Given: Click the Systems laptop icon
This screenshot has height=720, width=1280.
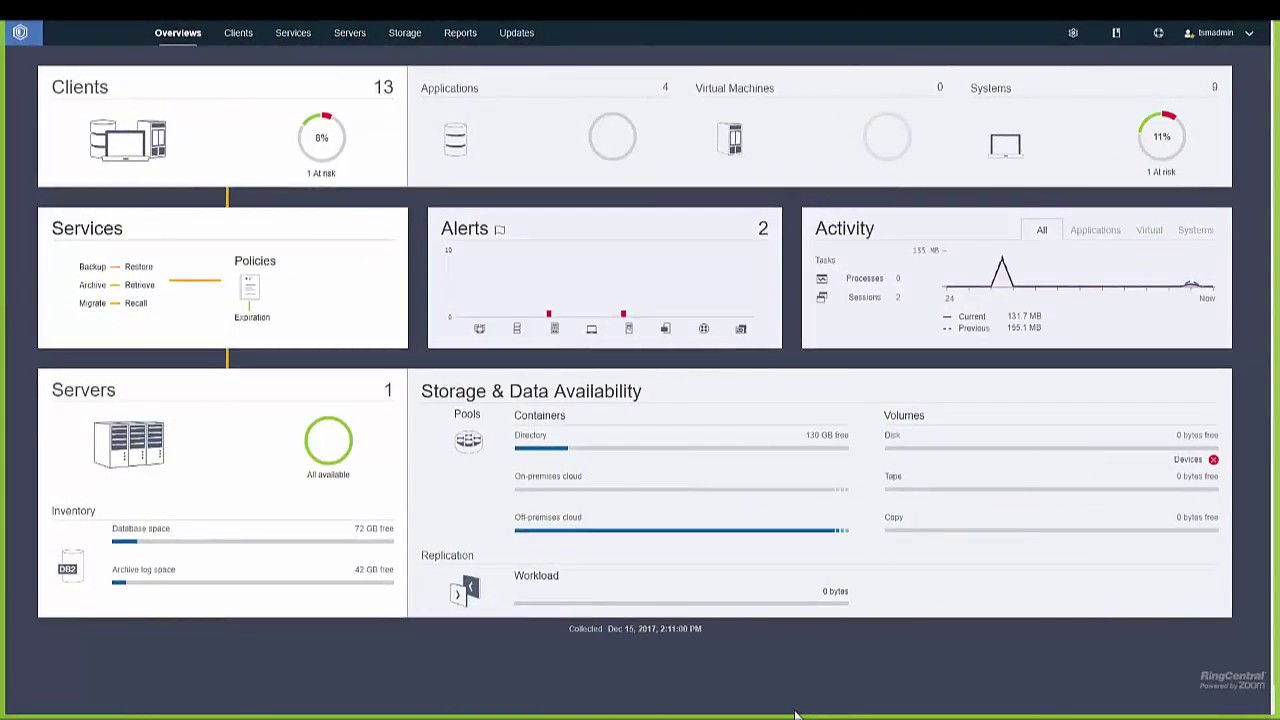Looking at the screenshot, I should point(1005,146).
